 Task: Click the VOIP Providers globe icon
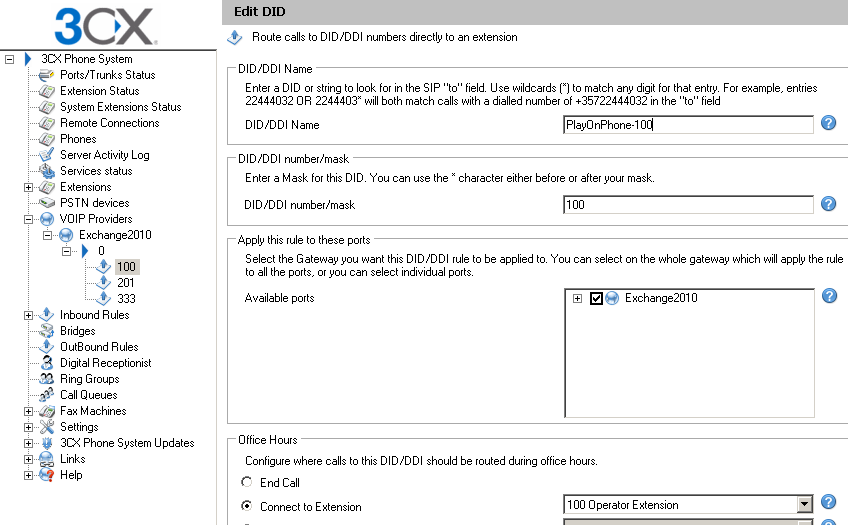47,219
